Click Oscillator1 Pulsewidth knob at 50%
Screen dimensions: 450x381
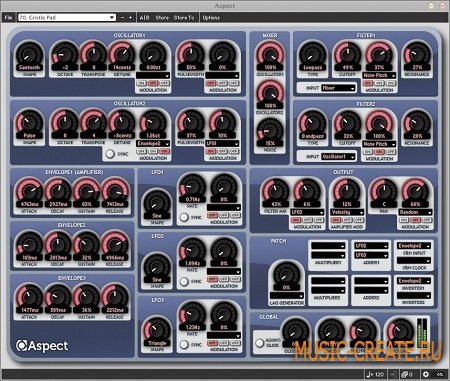(191, 54)
